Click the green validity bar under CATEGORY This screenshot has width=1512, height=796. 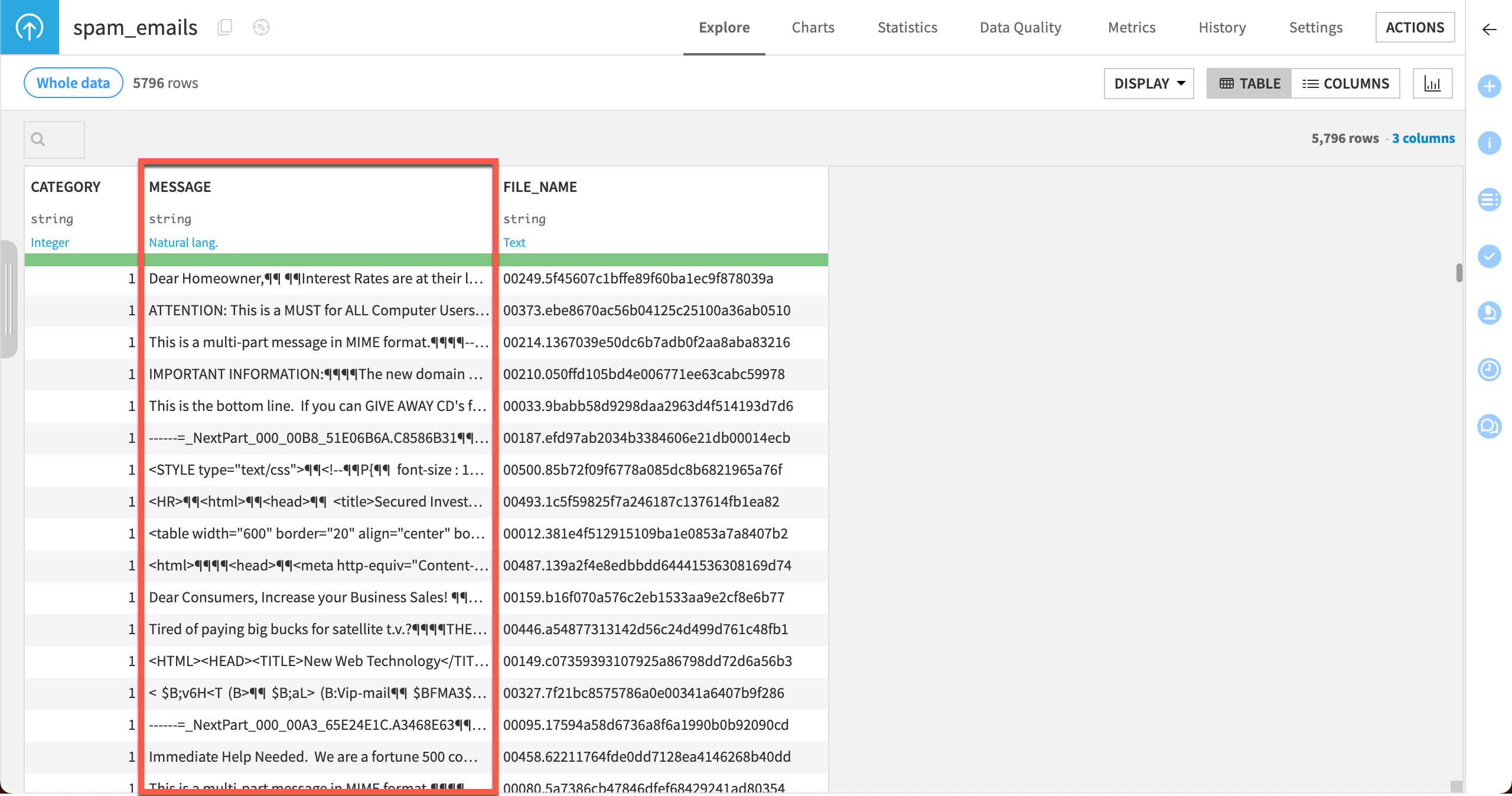tap(81, 260)
